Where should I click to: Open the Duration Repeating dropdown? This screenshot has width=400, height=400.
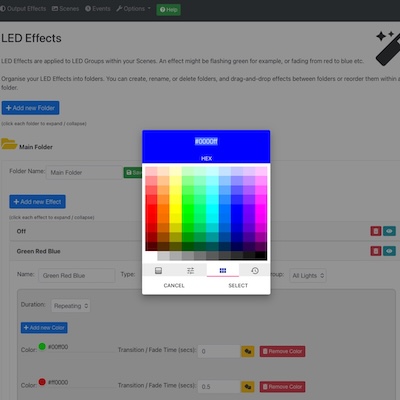pos(70,306)
